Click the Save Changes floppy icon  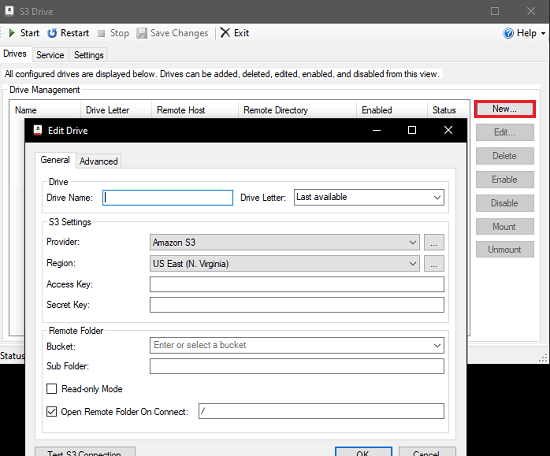point(142,33)
